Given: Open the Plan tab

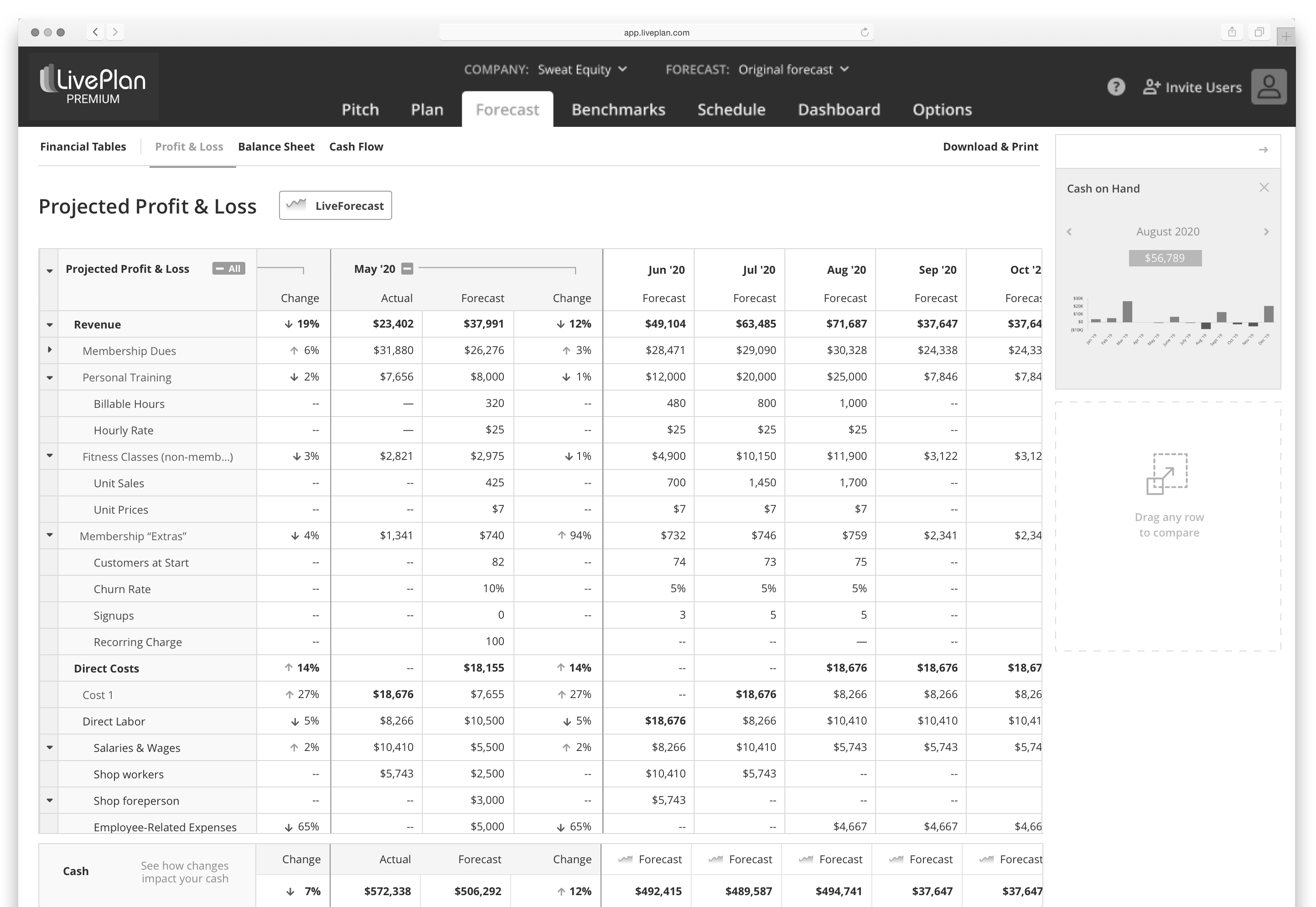Looking at the screenshot, I should [x=427, y=109].
